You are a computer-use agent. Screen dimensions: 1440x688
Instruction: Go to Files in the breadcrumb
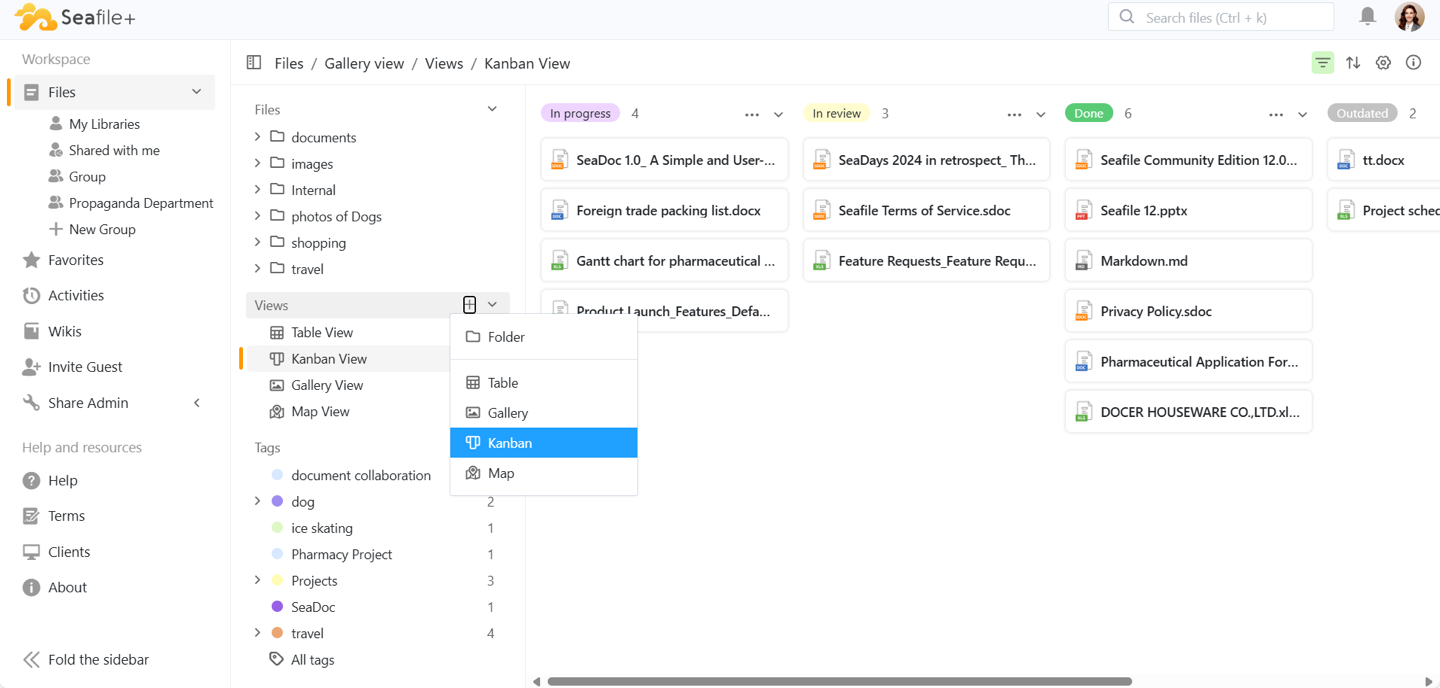(289, 63)
